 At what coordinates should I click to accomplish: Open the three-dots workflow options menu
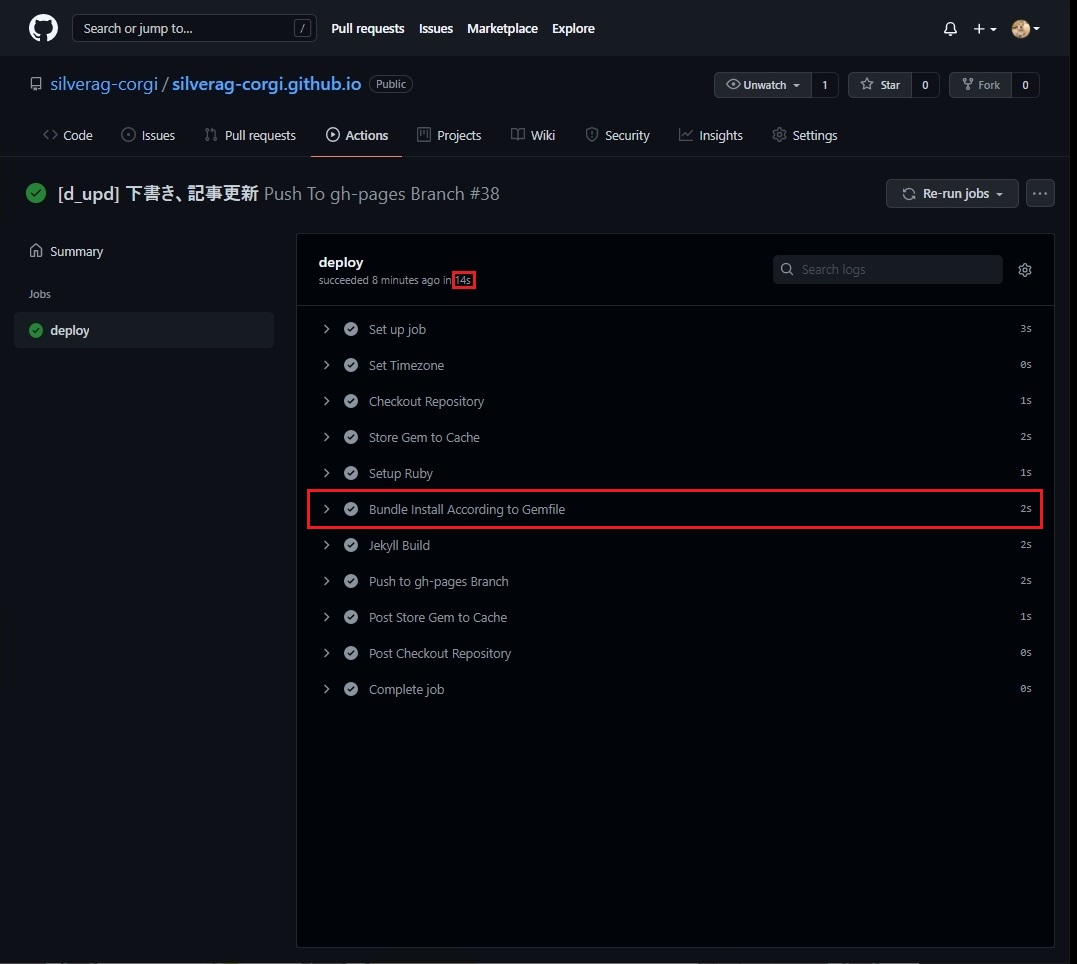[x=1040, y=194]
